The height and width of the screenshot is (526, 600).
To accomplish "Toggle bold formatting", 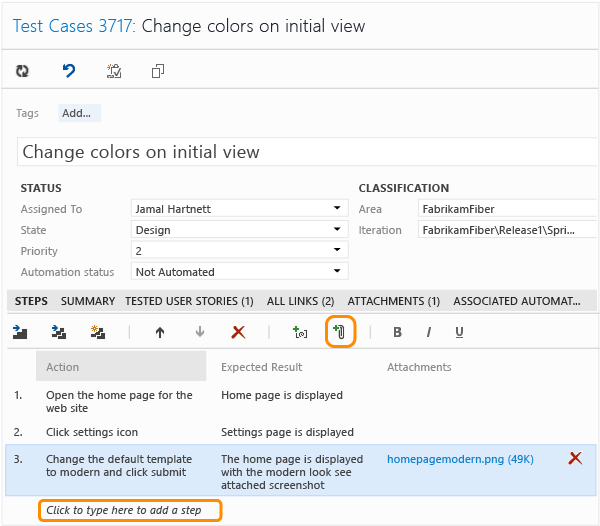I will (398, 332).
